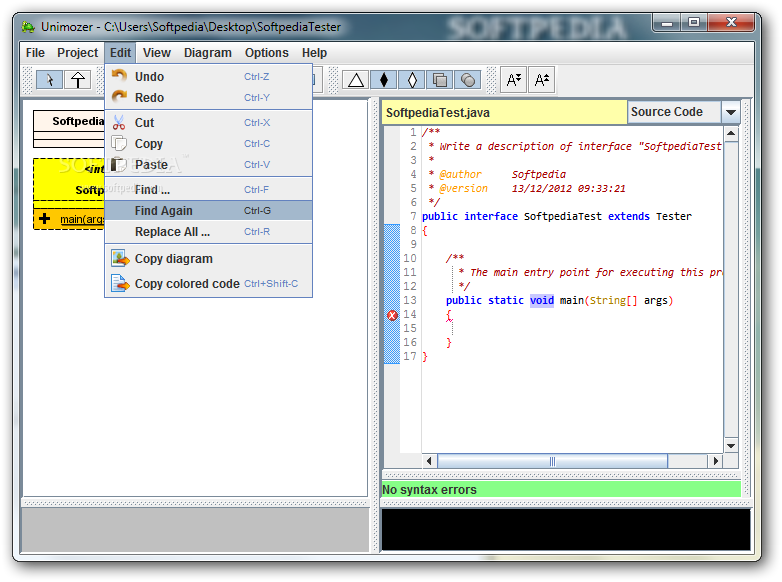Choose Find... from the Edit menu
This screenshot has height=582, width=782.
tap(208, 190)
